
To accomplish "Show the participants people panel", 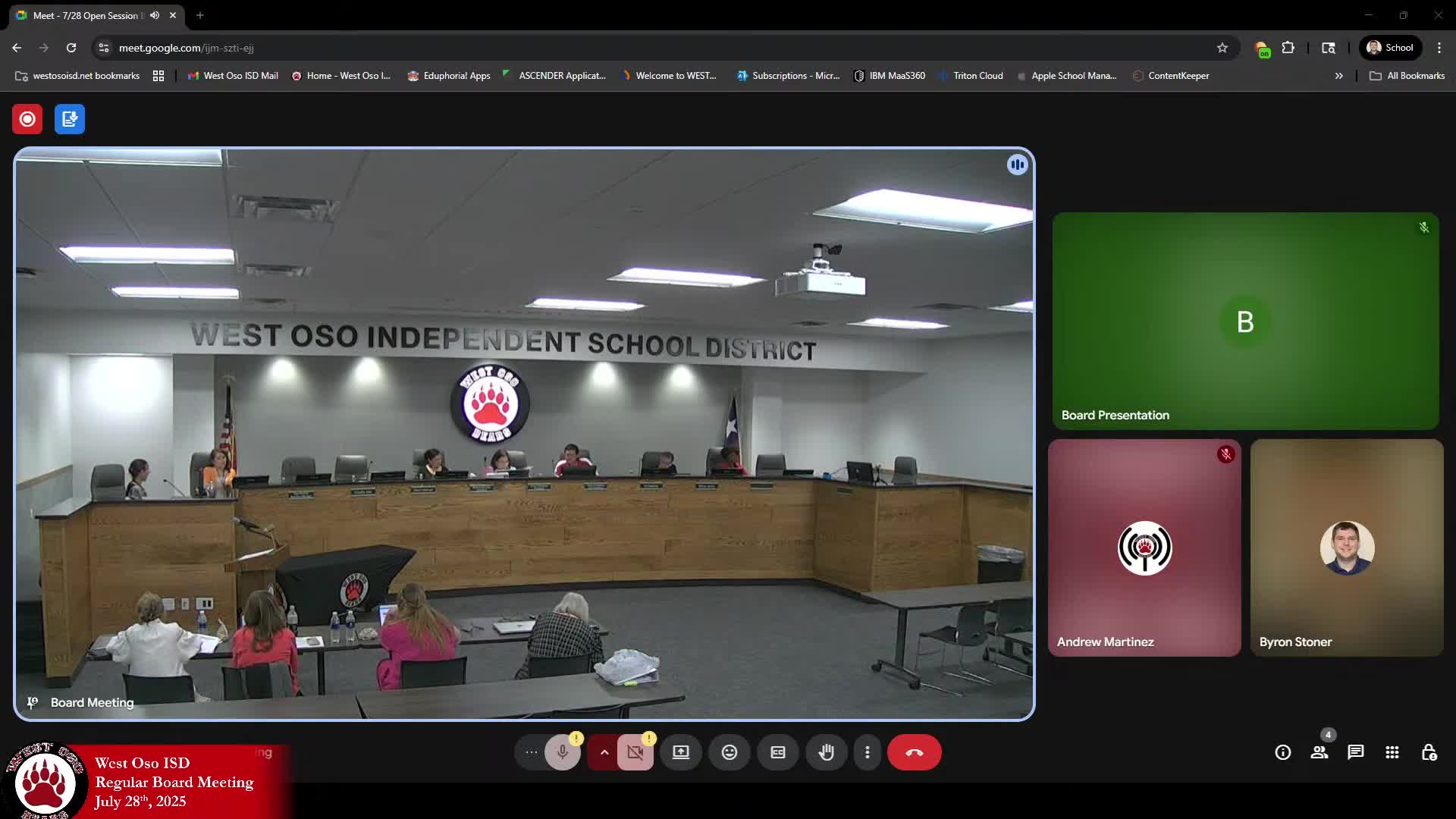I will (x=1319, y=752).
